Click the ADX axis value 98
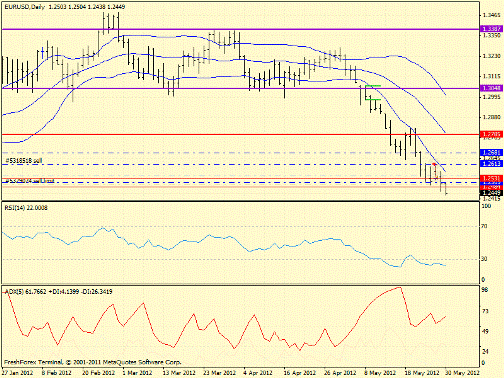The height and width of the screenshot is (378, 504). coord(485,290)
